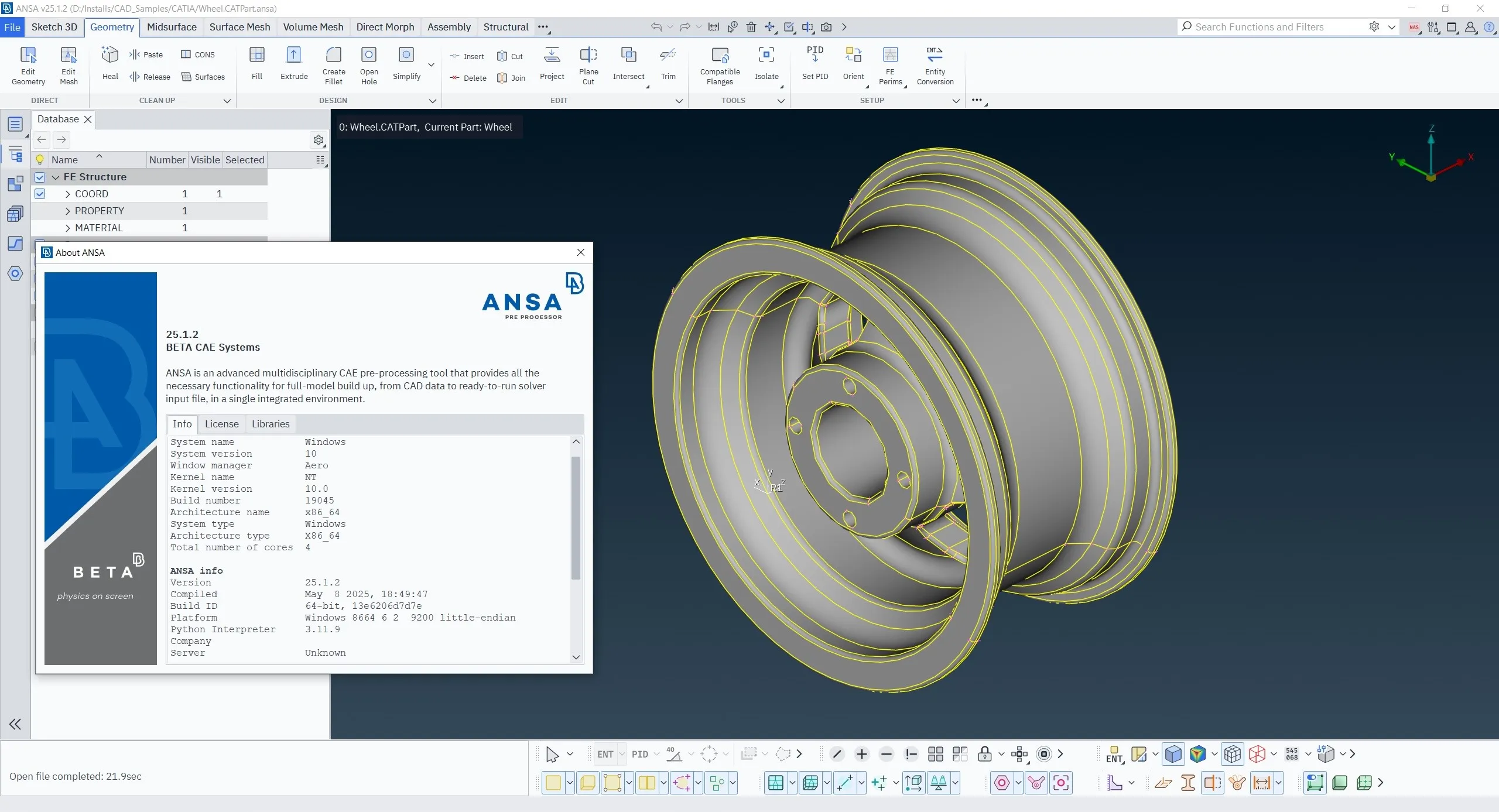Open the Edit Geometry tool

tap(28, 66)
